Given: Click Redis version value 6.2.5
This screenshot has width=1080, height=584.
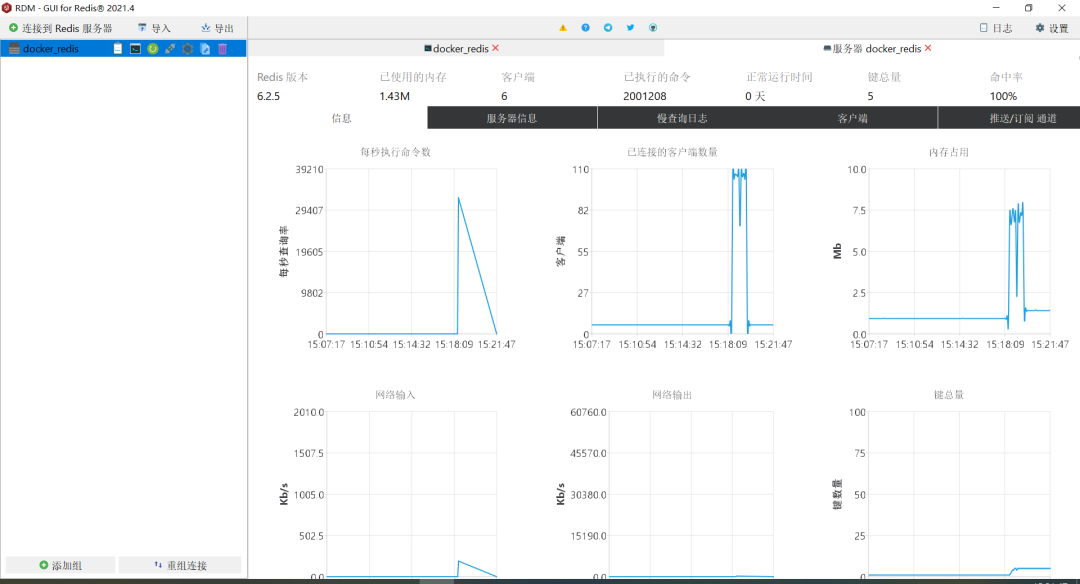Looking at the screenshot, I should (x=269, y=96).
